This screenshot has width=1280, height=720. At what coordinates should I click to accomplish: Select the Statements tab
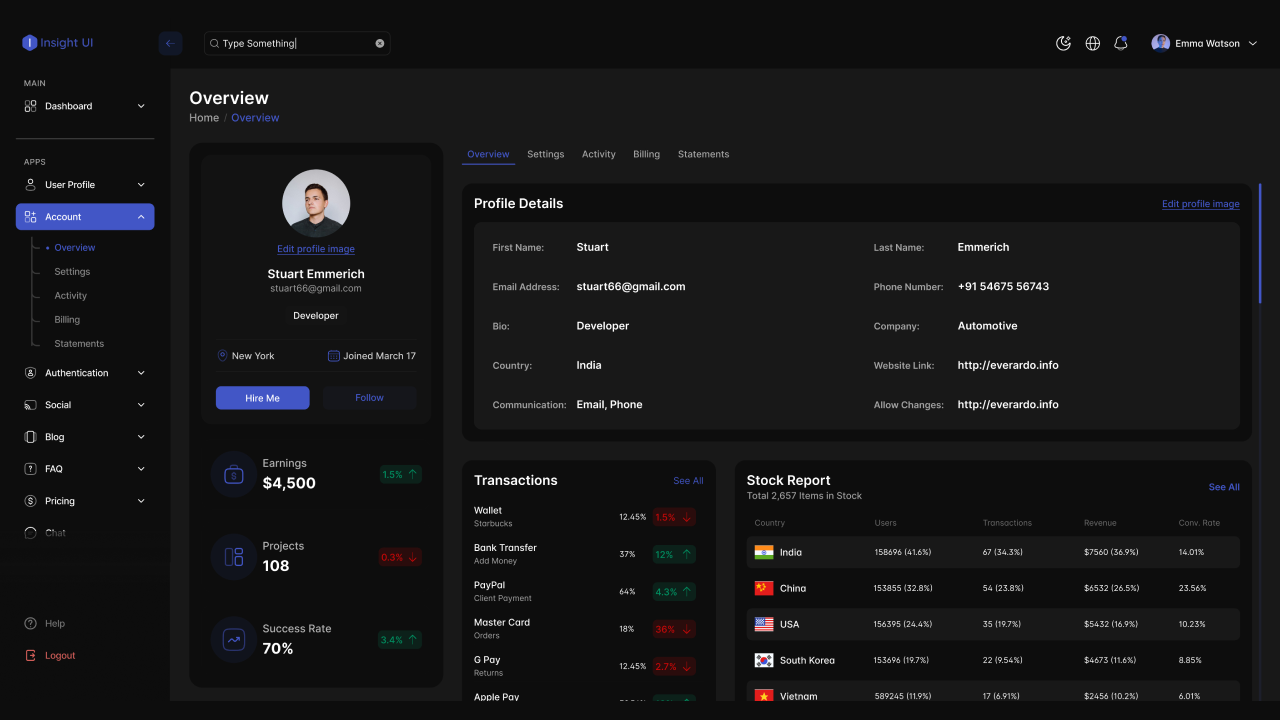[703, 154]
